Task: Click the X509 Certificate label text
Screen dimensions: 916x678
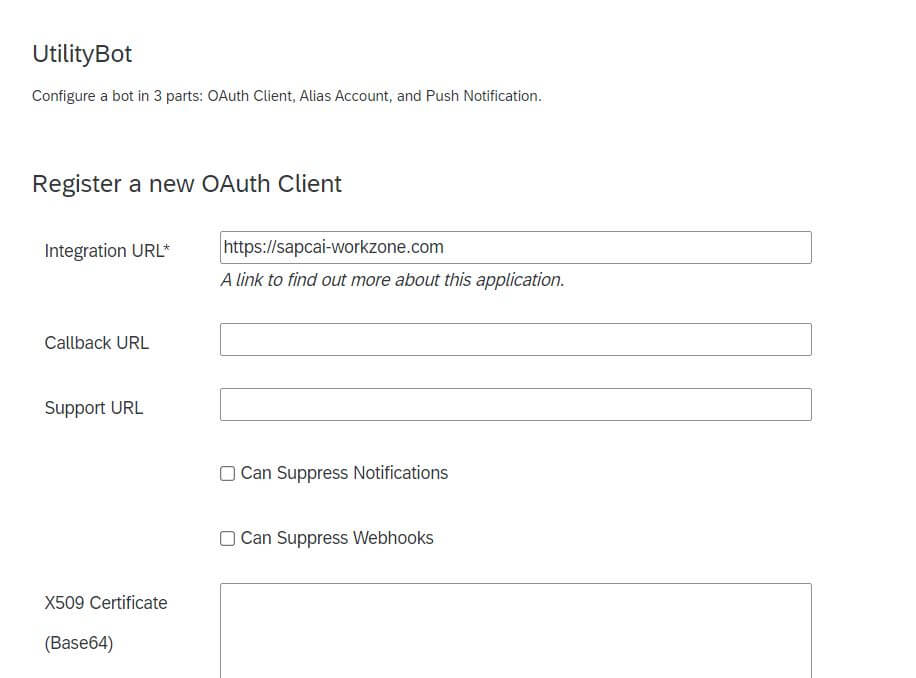Action: click(x=106, y=603)
